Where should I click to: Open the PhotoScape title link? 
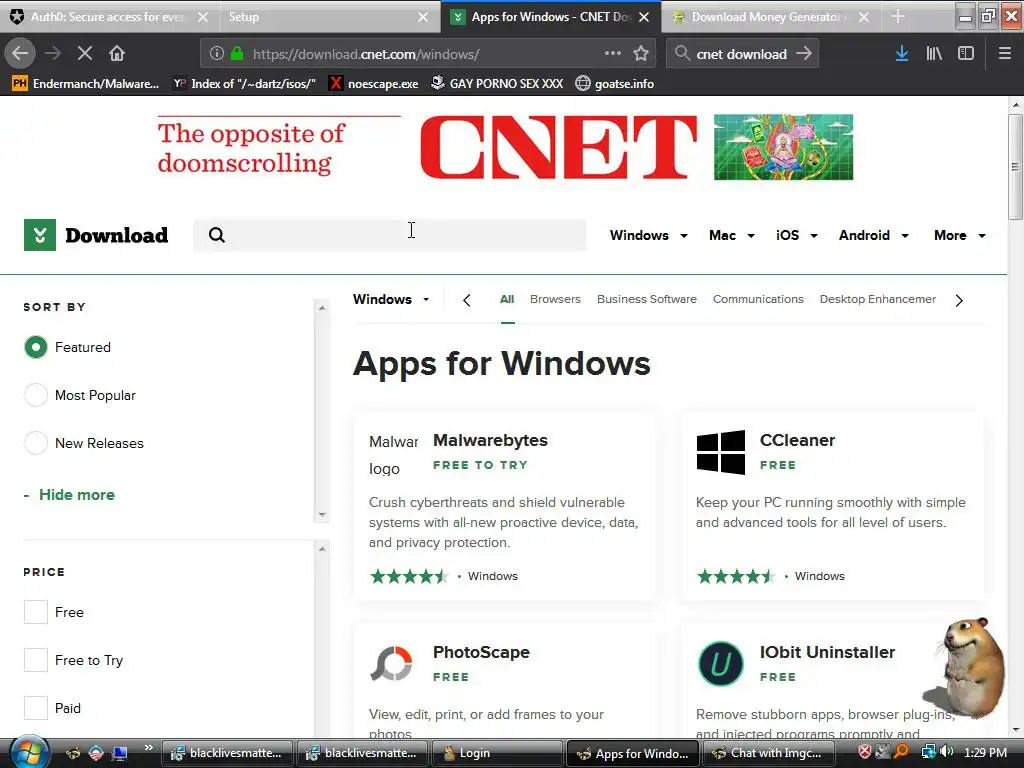pyautogui.click(x=481, y=652)
